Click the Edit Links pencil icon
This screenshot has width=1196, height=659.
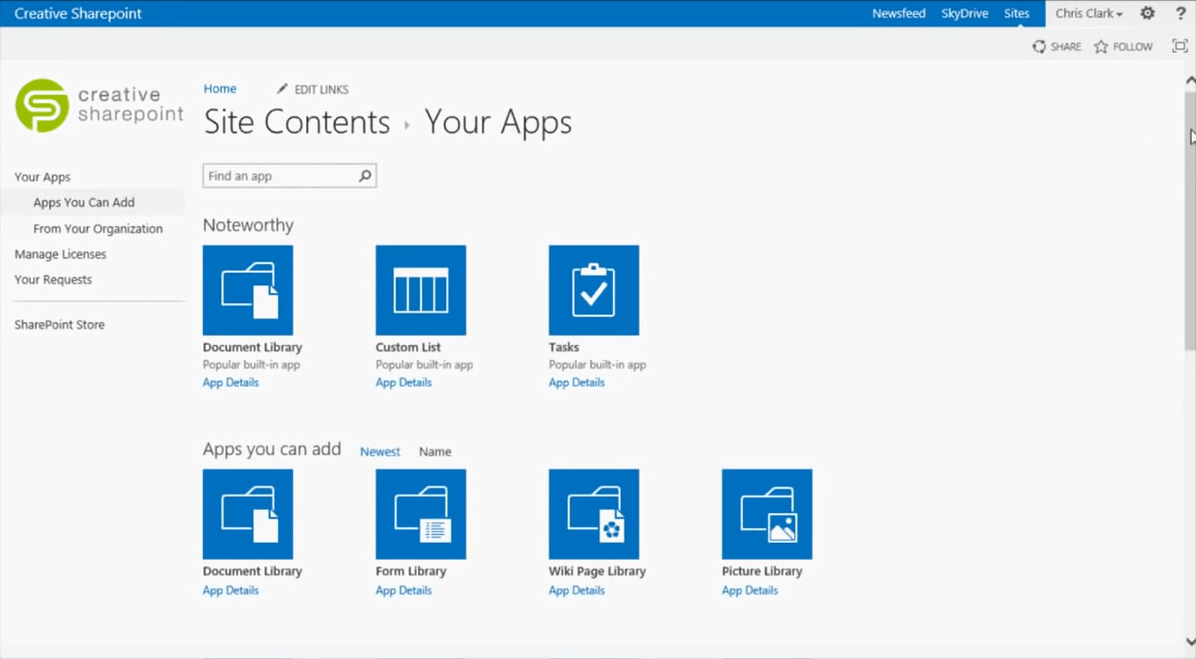282,89
